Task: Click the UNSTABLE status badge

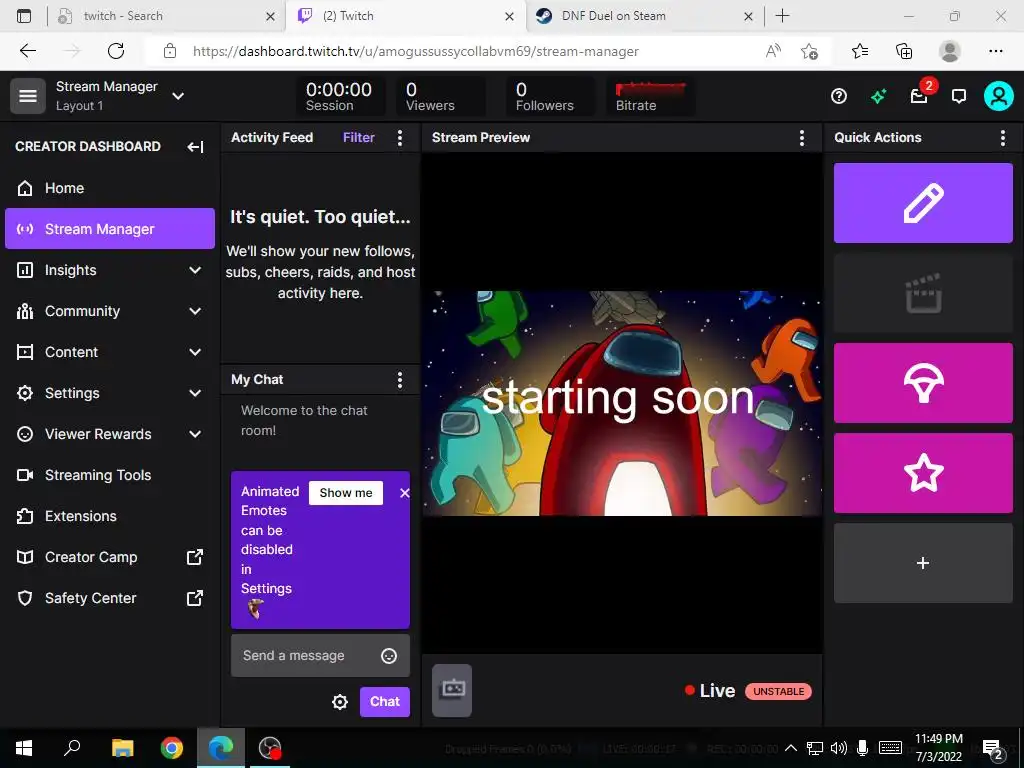Action: pos(778,691)
